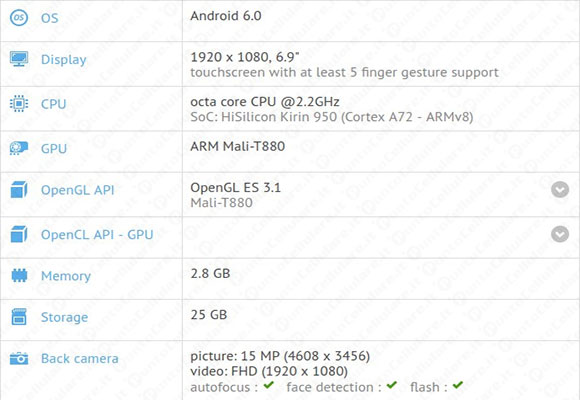580x400 pixels.
Task: Click the Back camera icon
Action: [x=19, y=358]
